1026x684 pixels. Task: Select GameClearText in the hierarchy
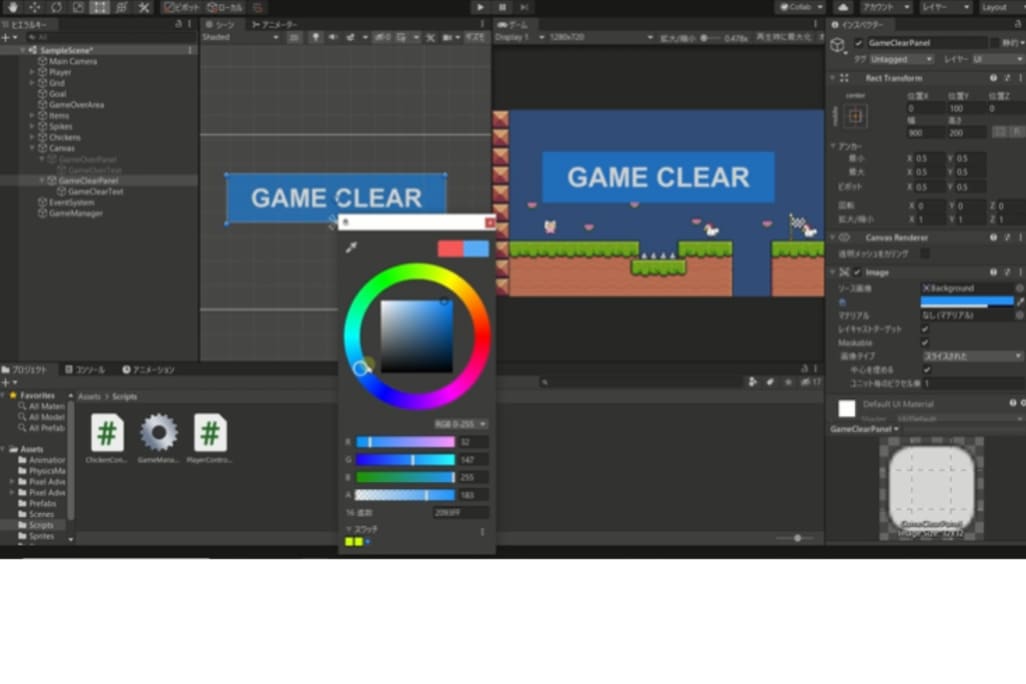[x=95, y=191]
